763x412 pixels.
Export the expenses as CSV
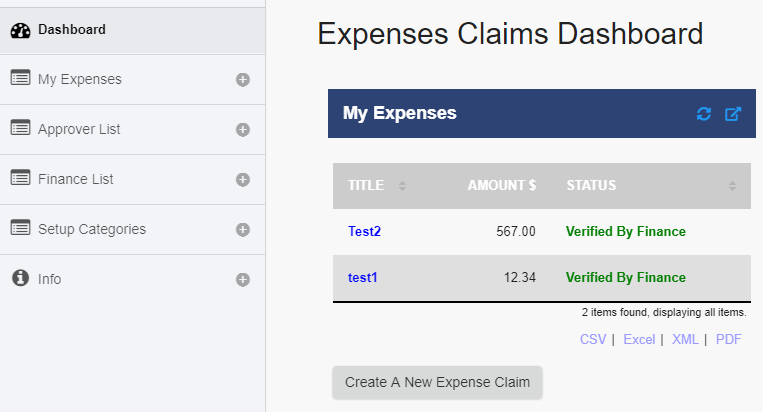click(x=593, y=339)
